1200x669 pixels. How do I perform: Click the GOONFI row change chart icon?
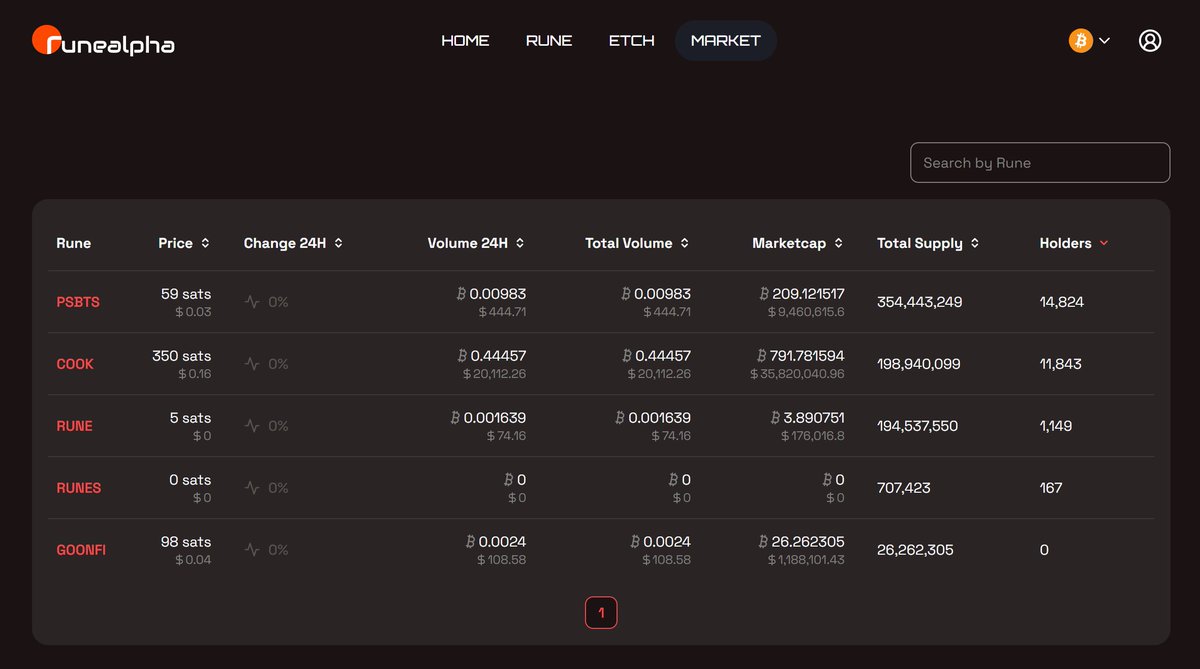click(x=252, y=550)
